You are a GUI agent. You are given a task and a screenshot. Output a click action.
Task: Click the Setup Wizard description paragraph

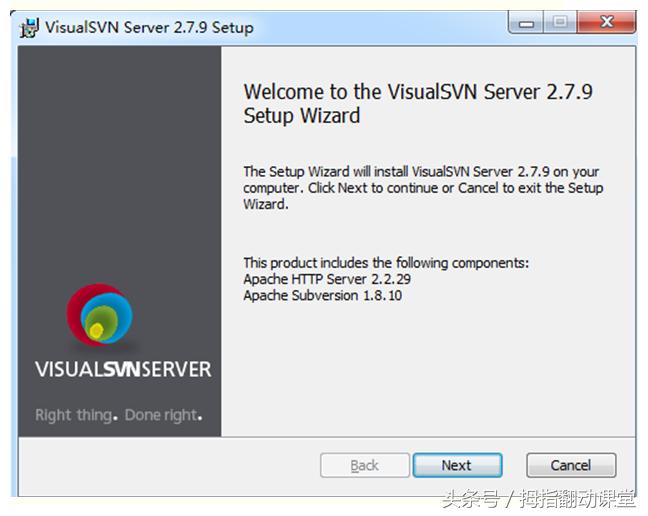pos(423,188)
